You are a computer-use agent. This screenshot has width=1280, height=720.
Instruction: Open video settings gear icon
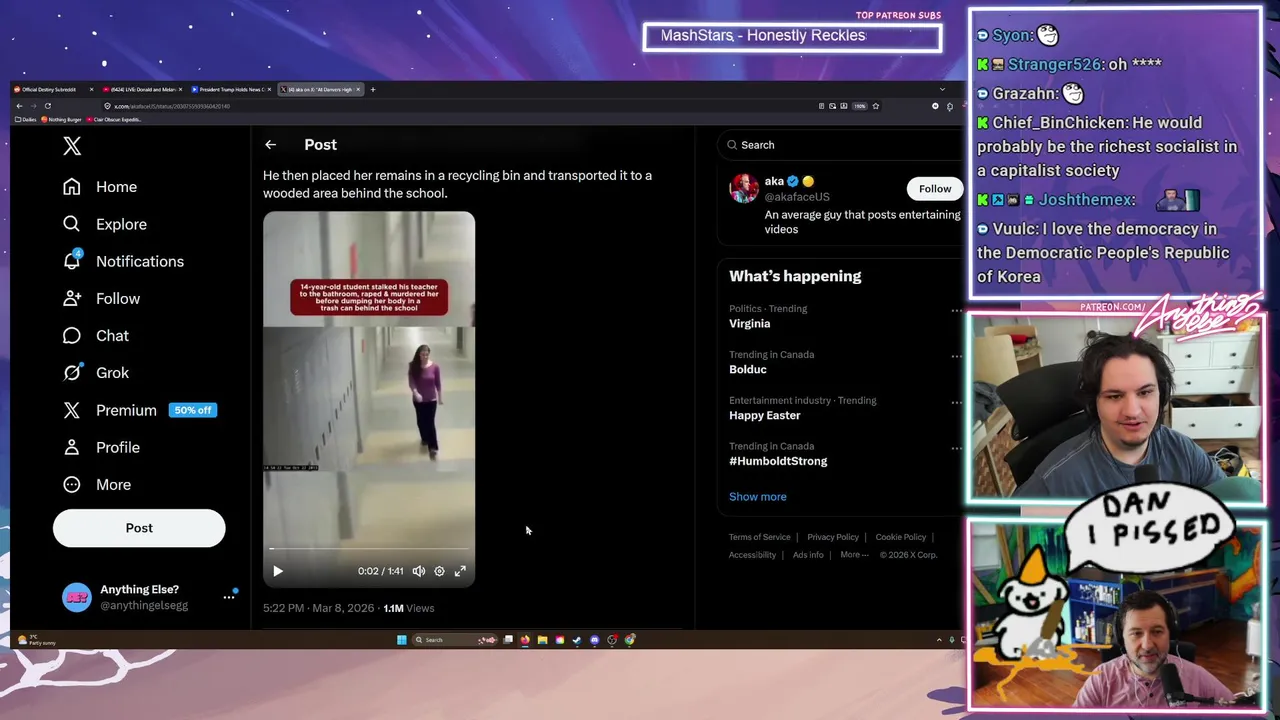pyautogui.click(x=439, y=571)
